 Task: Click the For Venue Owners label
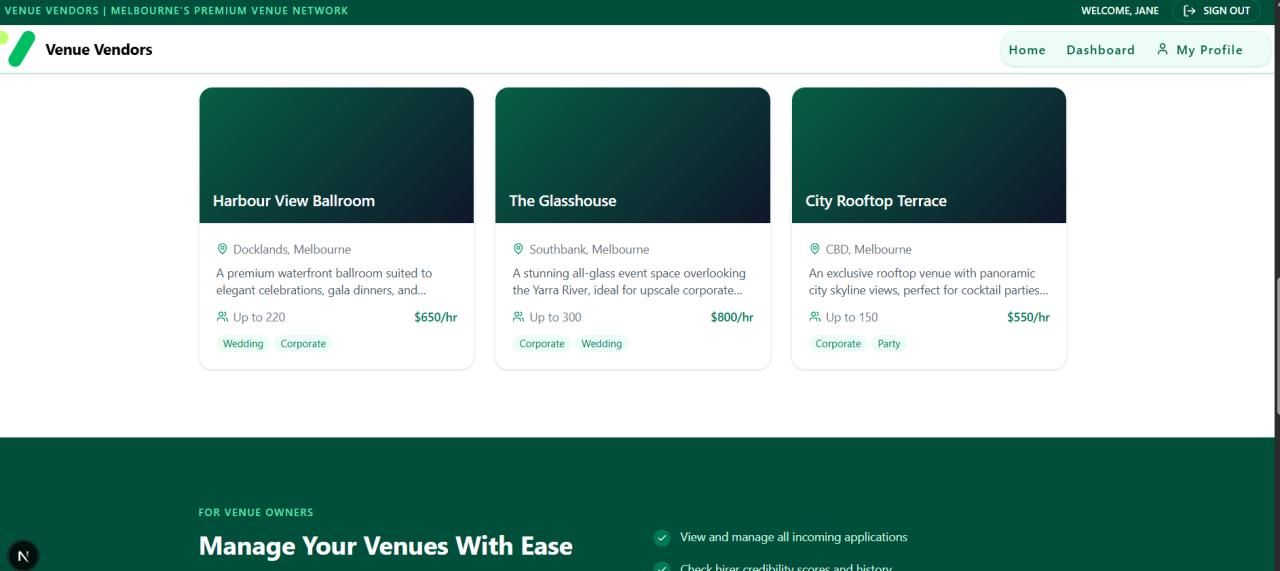click(256, 512)
